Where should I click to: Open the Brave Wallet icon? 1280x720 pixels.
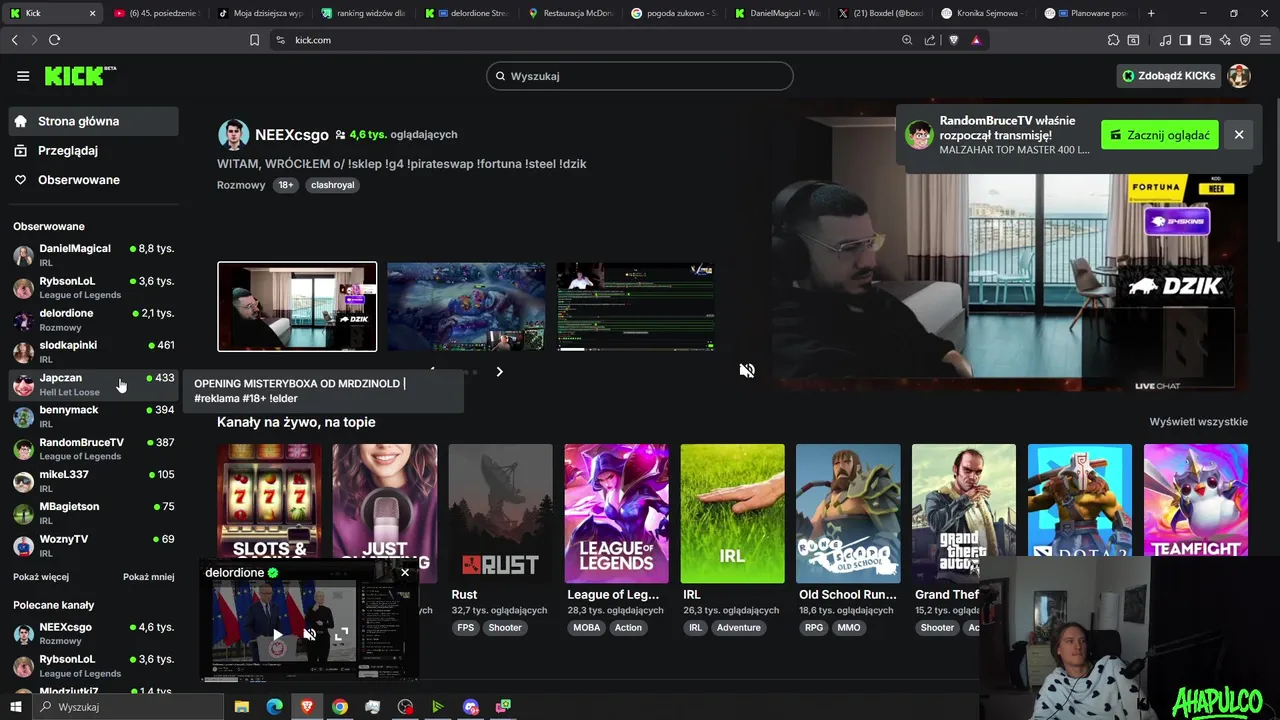click(x=1205, y=40)
